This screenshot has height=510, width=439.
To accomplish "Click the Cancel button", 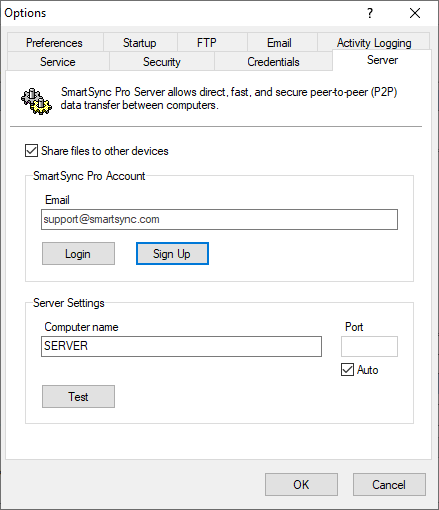I will [x=389, y=484].
